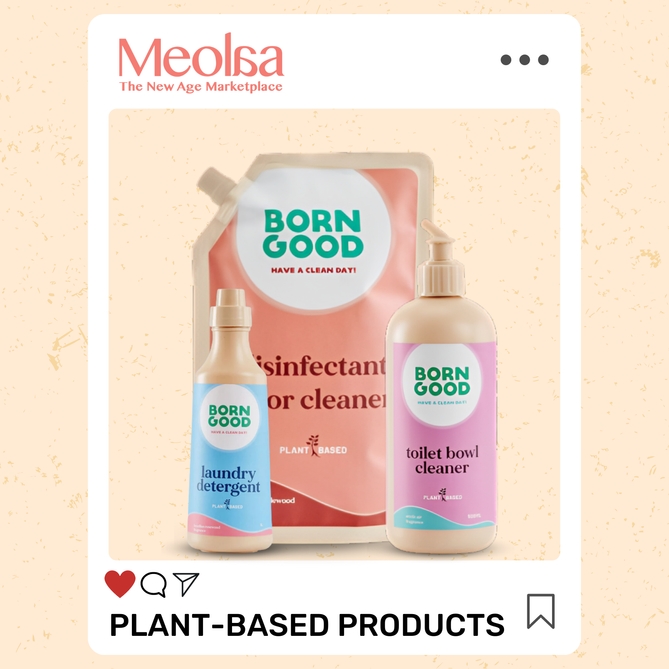Open the three-dot more options menu
The height and width of the screenshot is (669, 669).
pyautogui.click(x=524, y=60)
